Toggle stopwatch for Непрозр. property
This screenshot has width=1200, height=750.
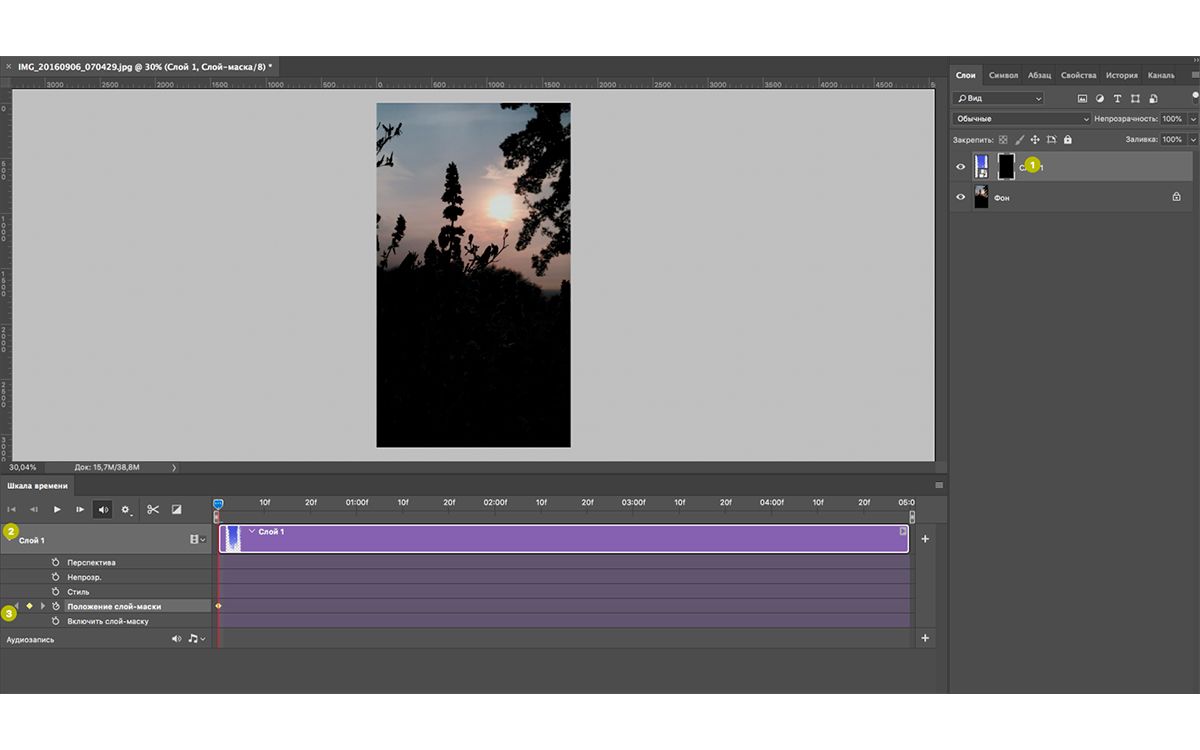(x=57, y=577)
